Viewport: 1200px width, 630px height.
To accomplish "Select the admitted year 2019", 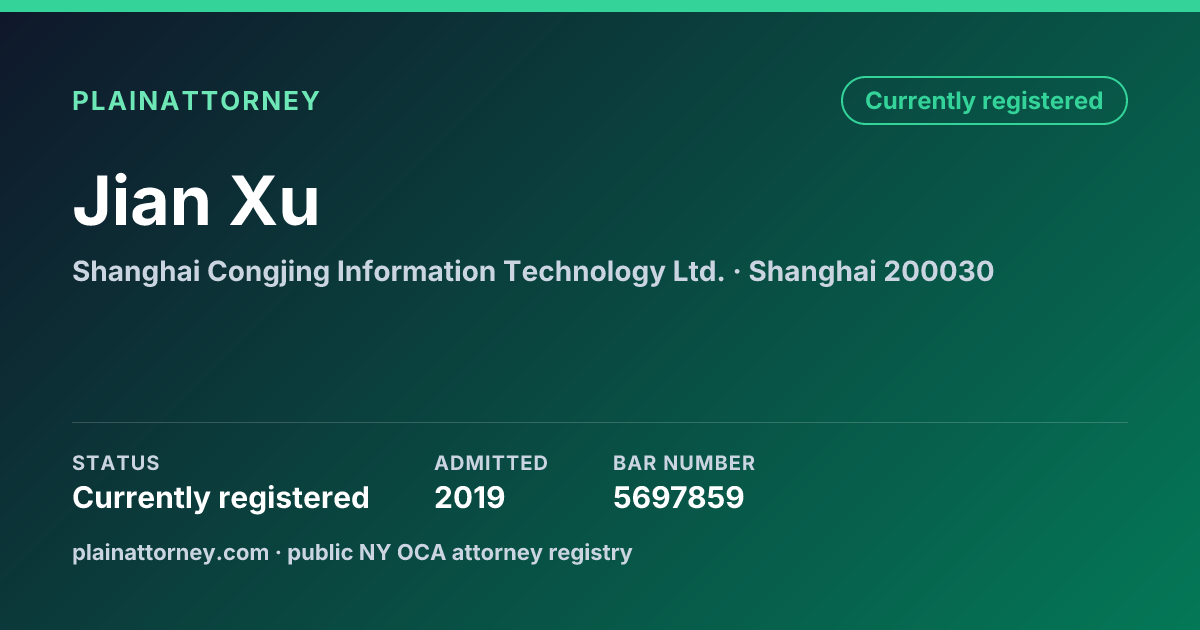I will pos(470,497).
